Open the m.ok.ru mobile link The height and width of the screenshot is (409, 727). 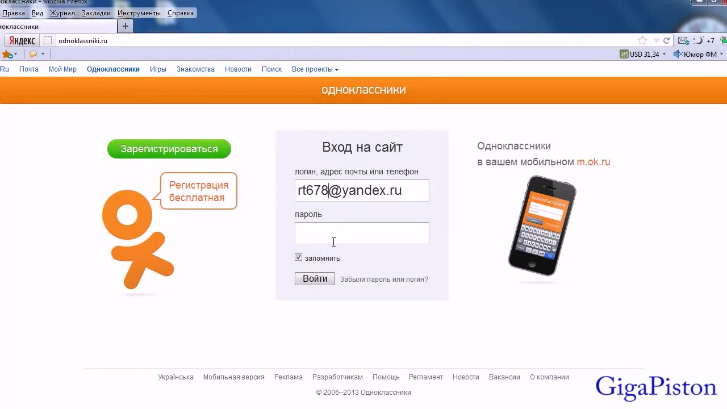(593, 162)
